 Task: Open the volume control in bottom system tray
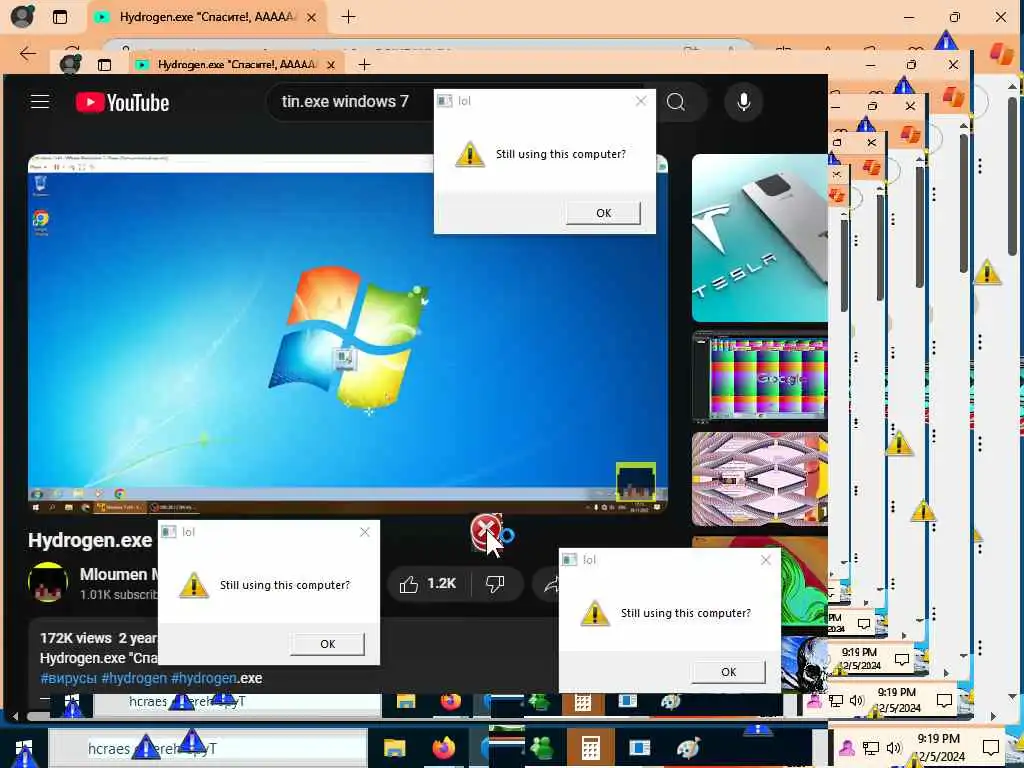(893, 748)
